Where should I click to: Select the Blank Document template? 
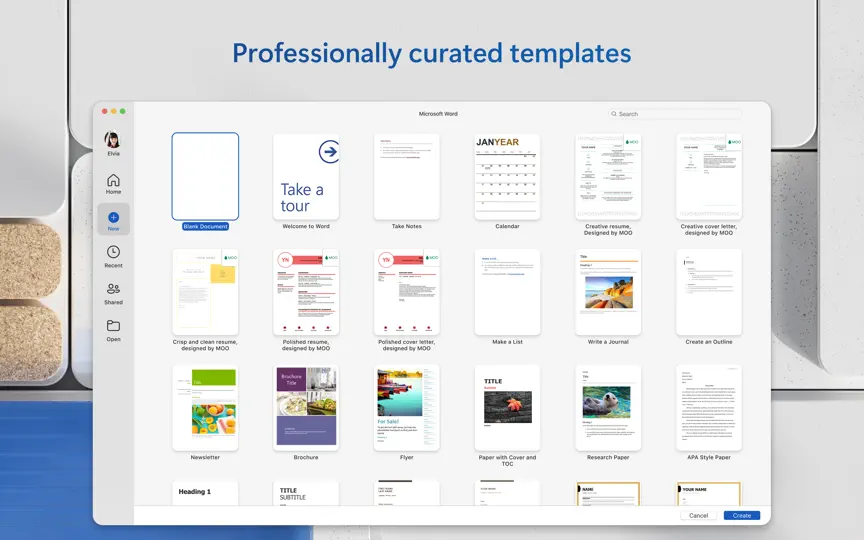(x=205, y=176)
